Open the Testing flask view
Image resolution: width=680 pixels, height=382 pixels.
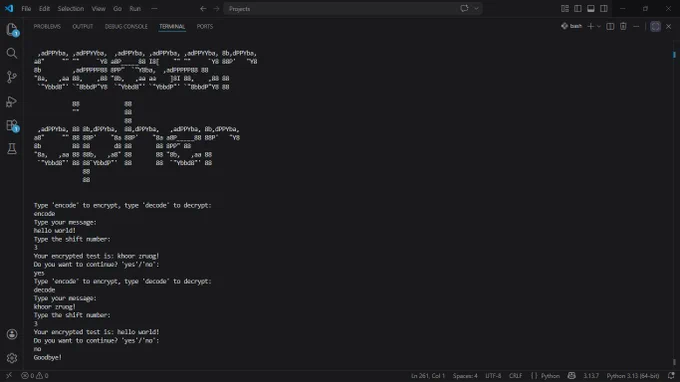click(x=12, y=149)
